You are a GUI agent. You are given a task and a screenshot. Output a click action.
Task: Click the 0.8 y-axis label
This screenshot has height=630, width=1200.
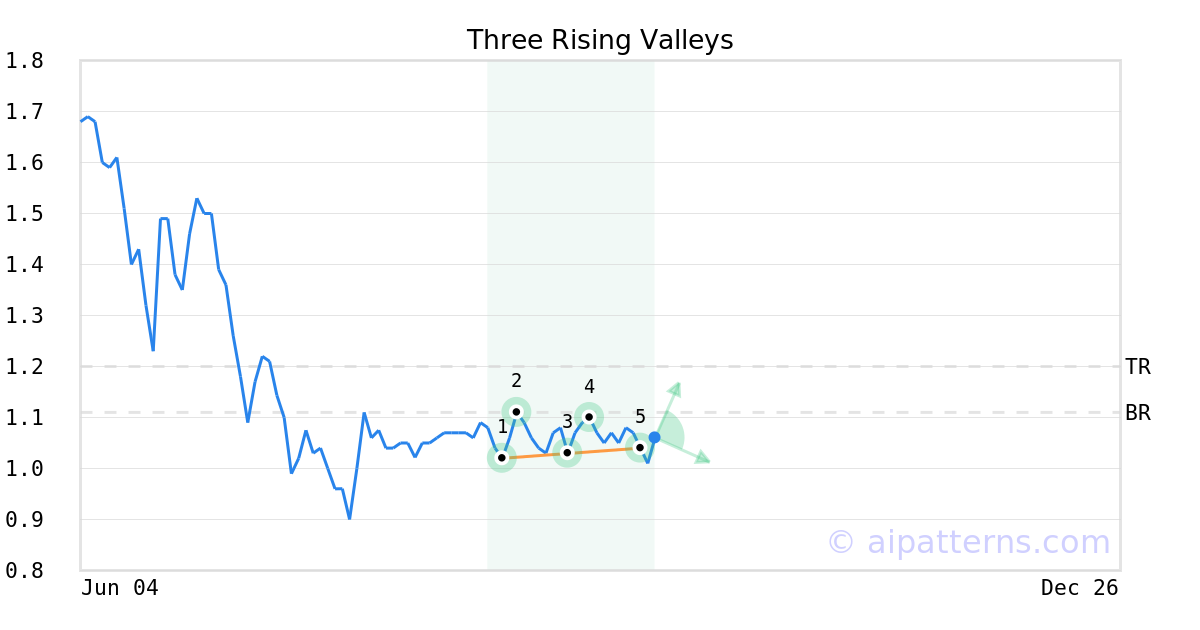25,570
